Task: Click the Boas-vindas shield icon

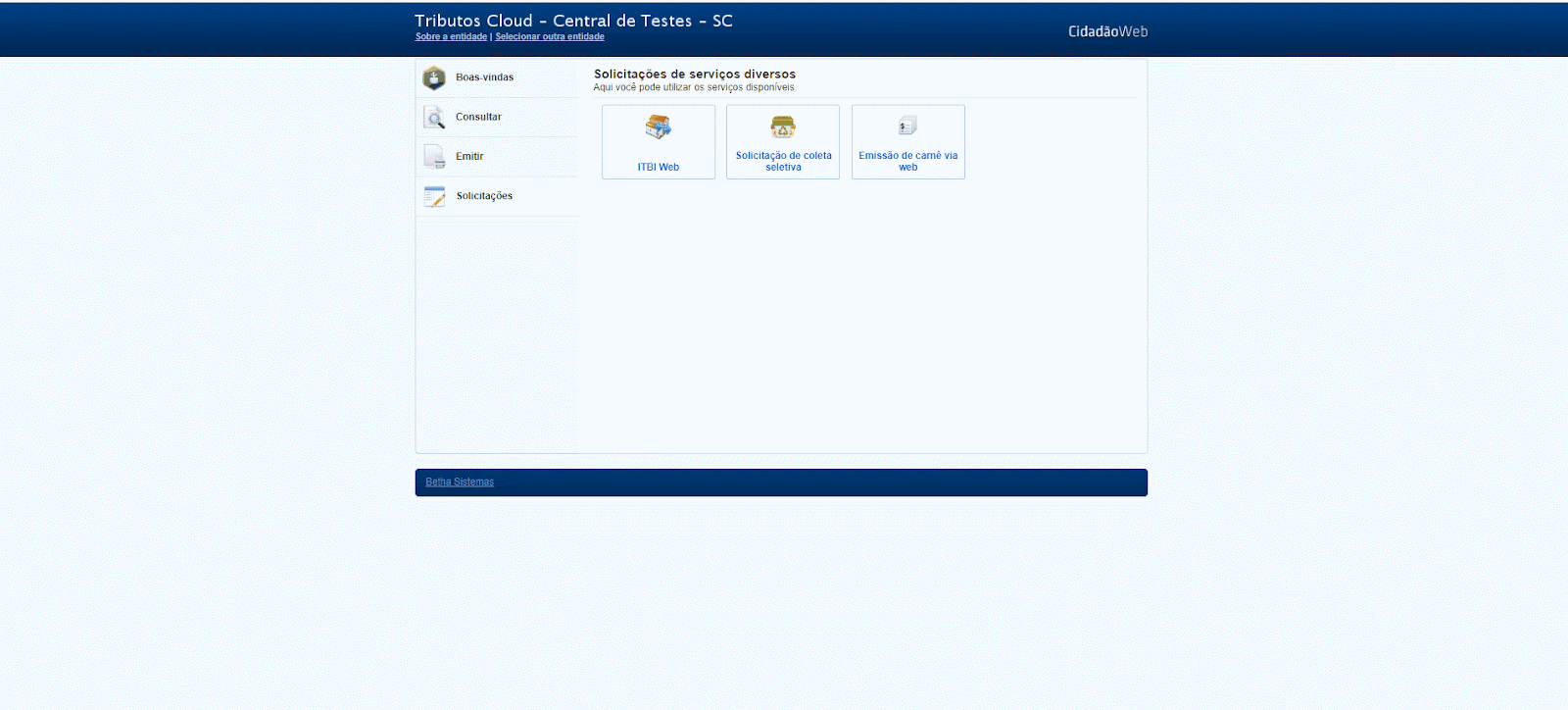Action: [434, 78]
